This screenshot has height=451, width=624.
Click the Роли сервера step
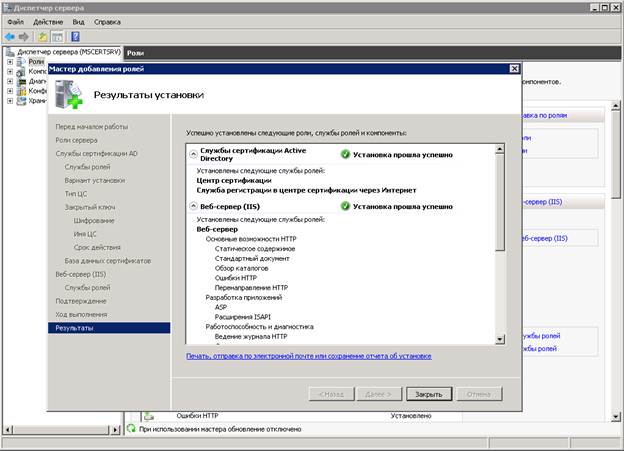coord(76,140)
